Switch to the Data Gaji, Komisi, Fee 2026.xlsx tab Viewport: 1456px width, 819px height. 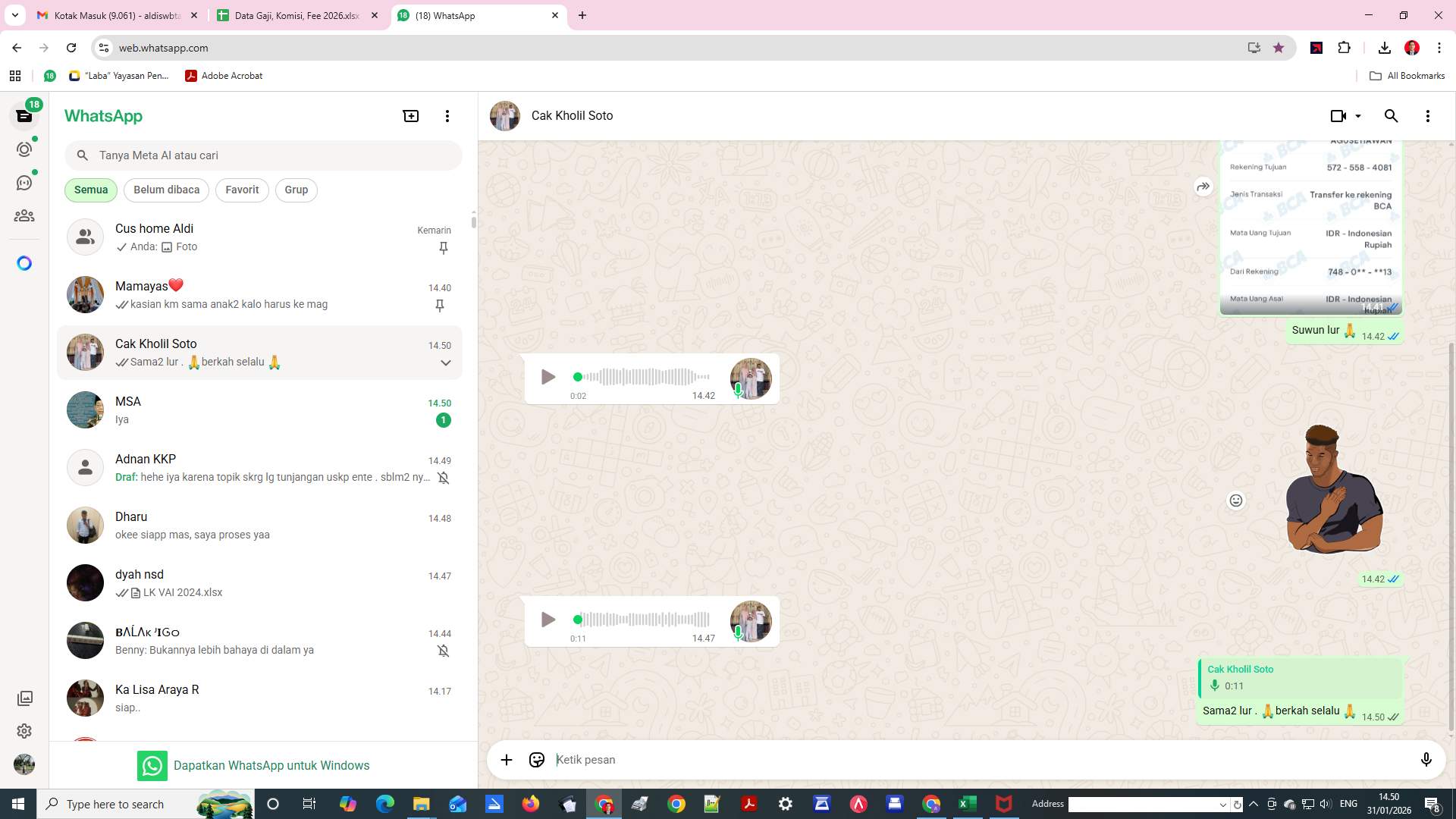pyautogui.click(x=296, y=15)
